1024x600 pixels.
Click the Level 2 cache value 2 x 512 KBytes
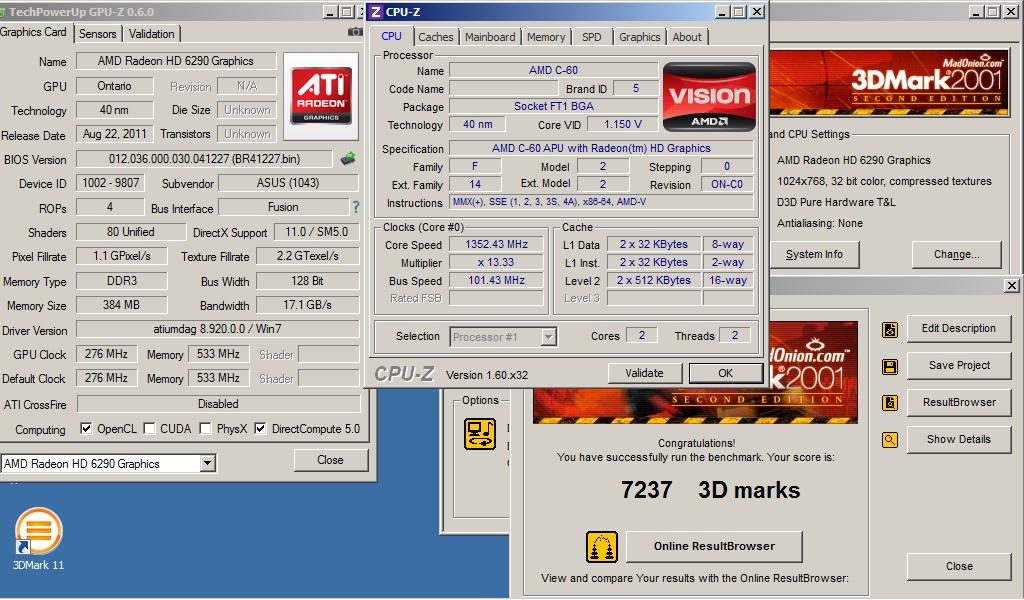click(x=654, y=280)
